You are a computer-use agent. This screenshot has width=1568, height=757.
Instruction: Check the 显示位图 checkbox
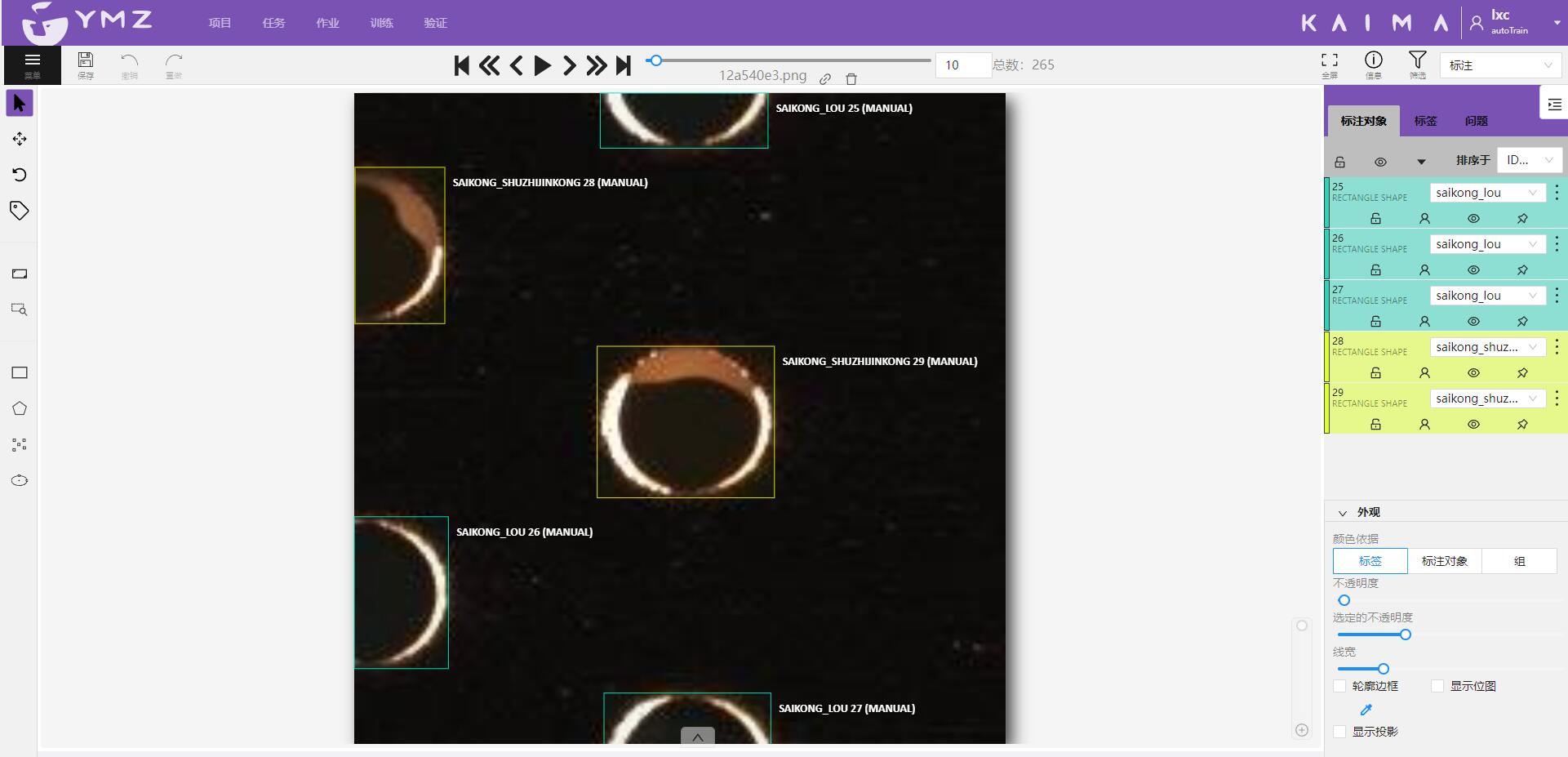click(1437, 686)
